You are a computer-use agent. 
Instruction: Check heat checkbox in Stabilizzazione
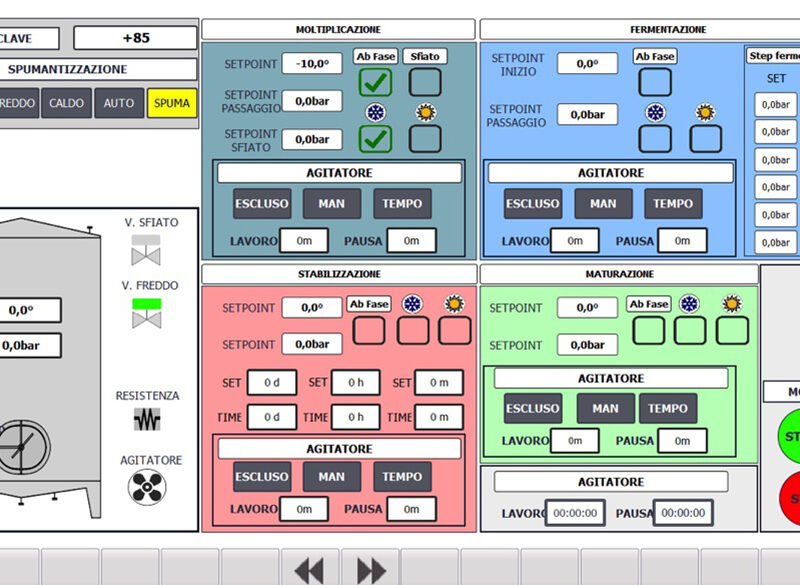455,330
